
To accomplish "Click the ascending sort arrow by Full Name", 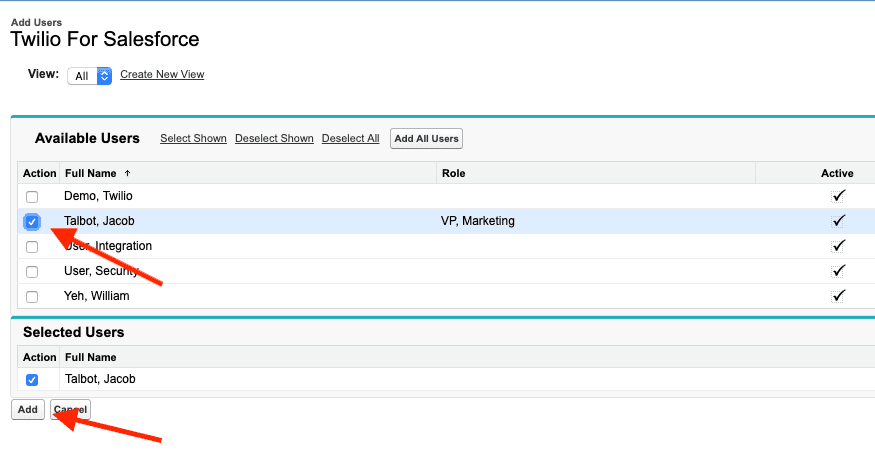I will tap(127, 173).
